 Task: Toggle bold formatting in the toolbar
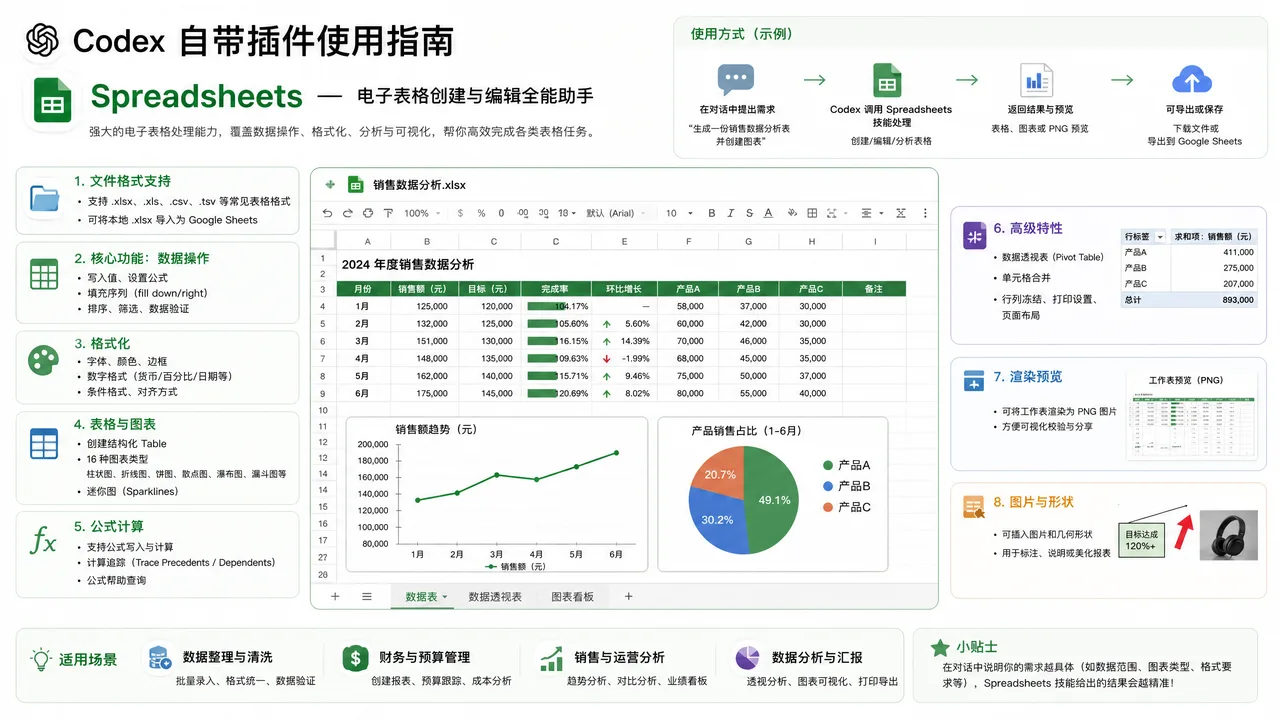coord(712,213)
